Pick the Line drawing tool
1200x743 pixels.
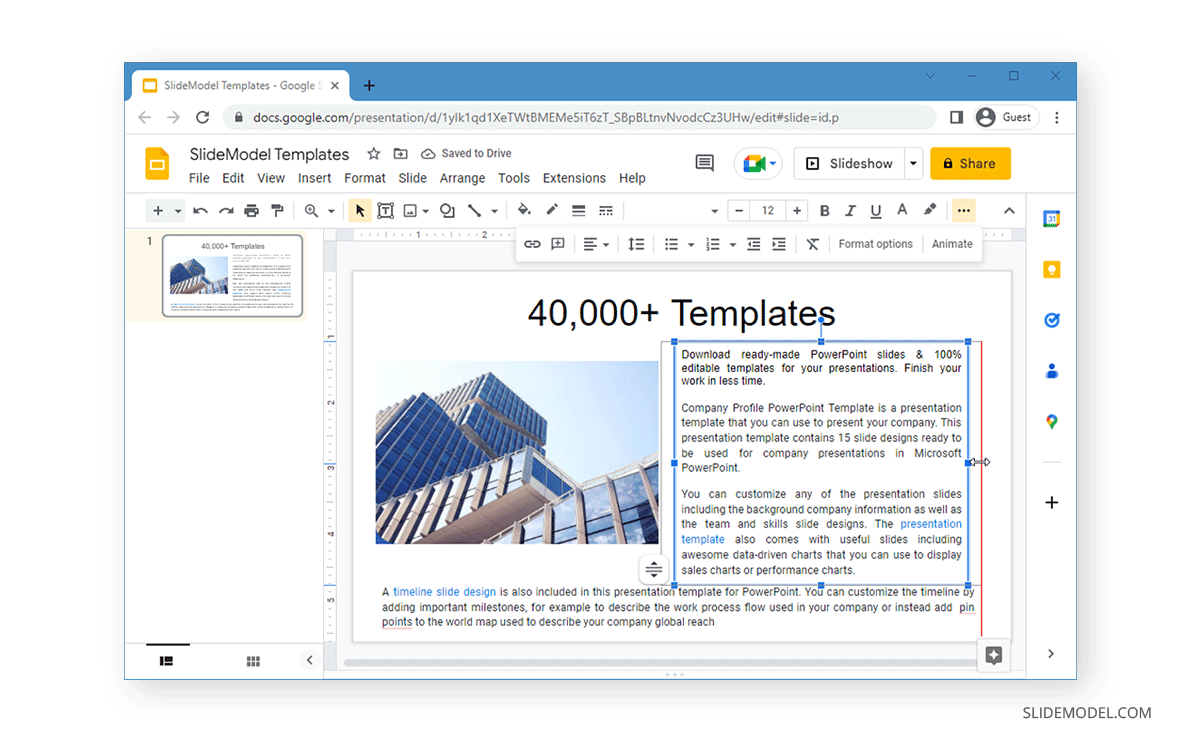475,210
